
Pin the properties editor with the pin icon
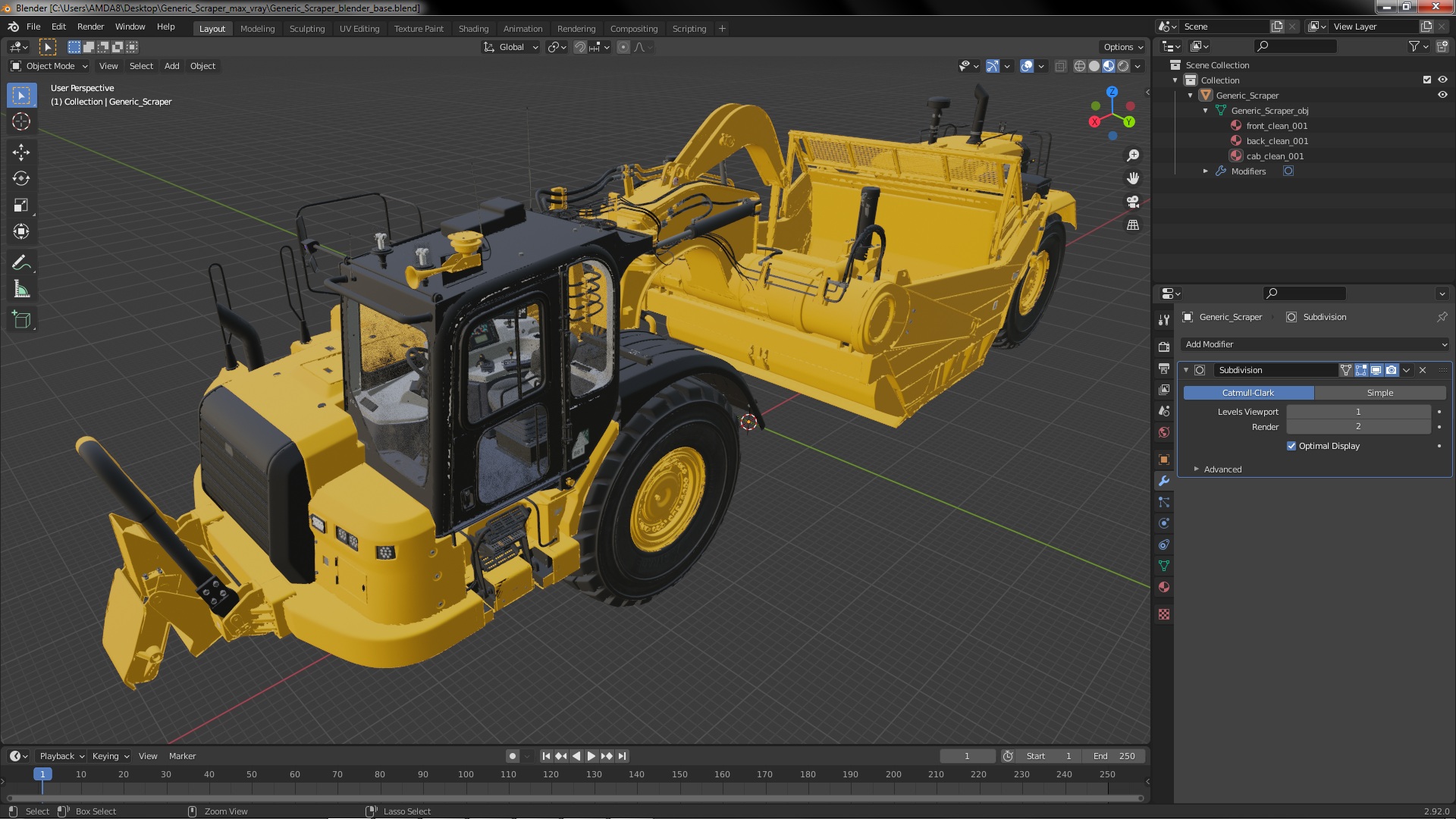pos(1442,317)
